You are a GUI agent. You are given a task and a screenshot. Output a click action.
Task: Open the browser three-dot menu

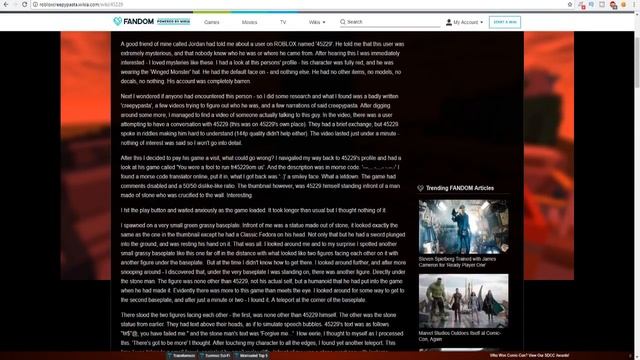(x=634, y=4)
